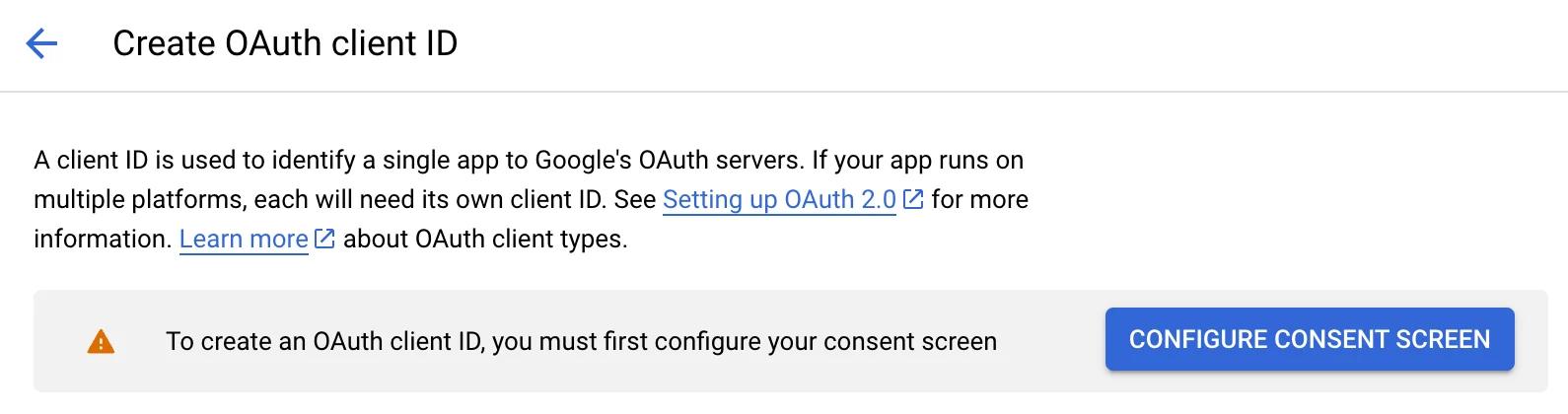Viewport: 1568px width, 414px height.
Task: Click 'To create an OAuth client ID' text
Action: pos(323,342)
